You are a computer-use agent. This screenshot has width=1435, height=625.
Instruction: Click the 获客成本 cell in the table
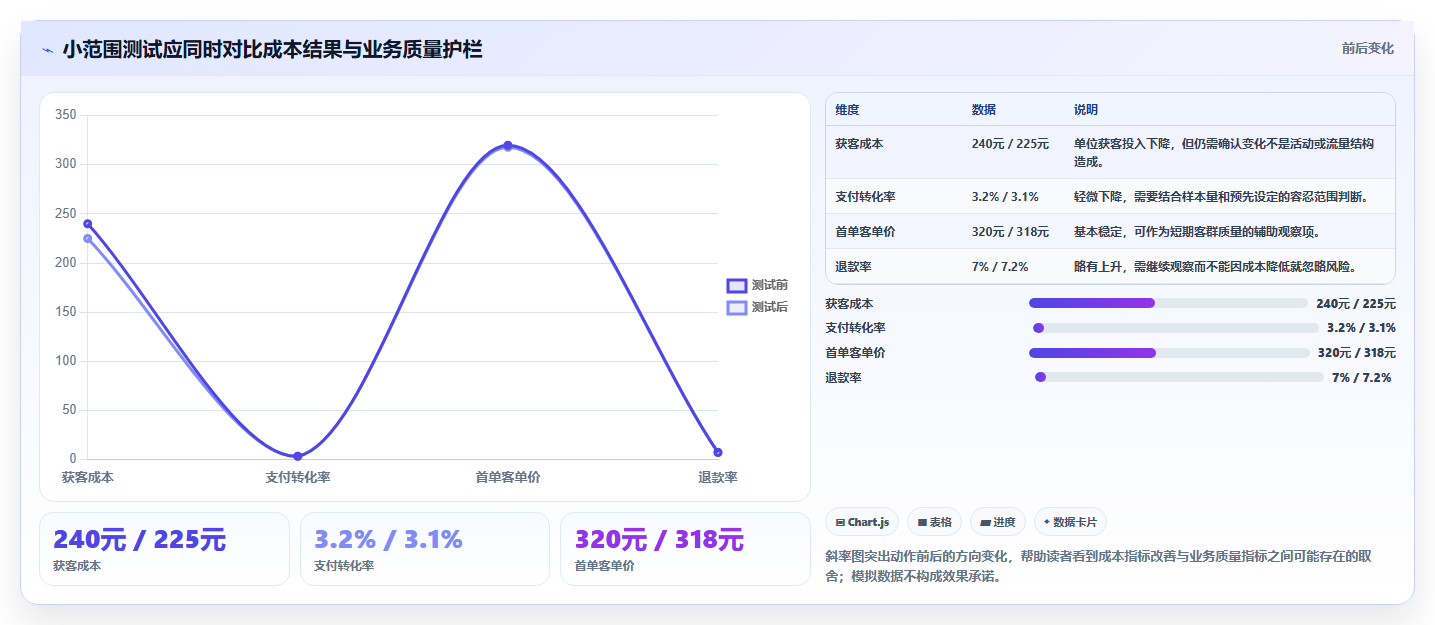click(859, 144)
